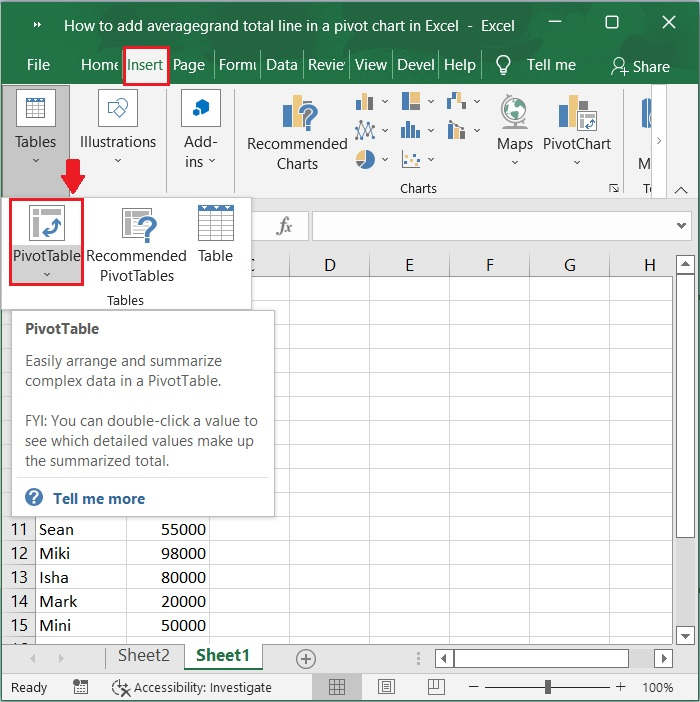This screenshot has width=700, height=702.
Task: Open the PivotTable button in Tables group
Action: [x=47, y=242]
